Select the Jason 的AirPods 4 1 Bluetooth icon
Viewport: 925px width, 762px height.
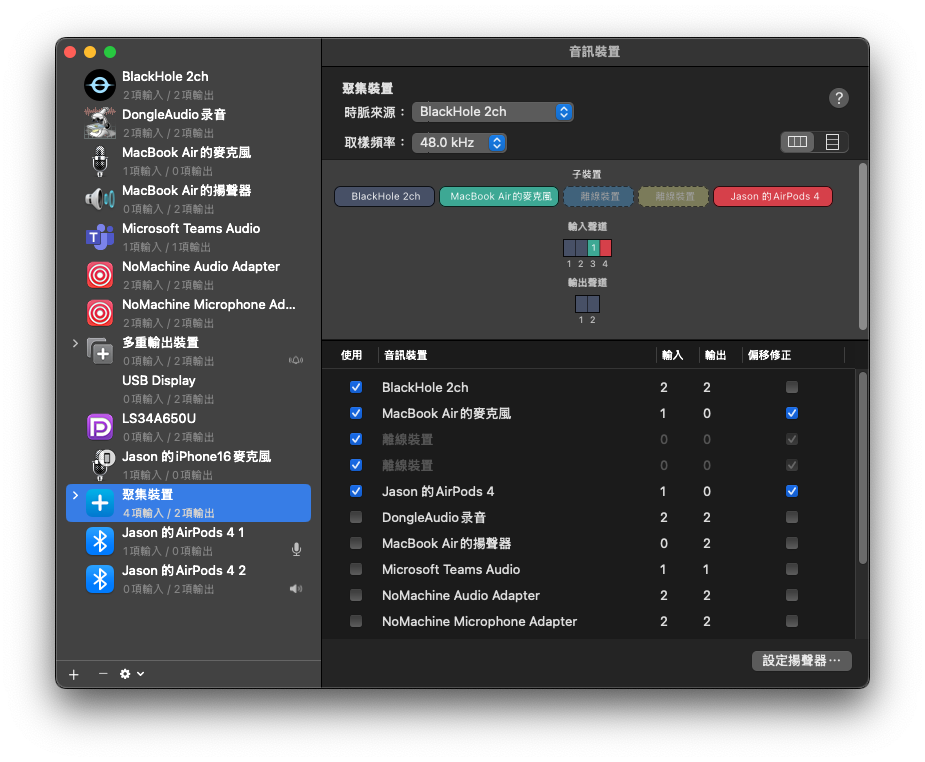100,541
